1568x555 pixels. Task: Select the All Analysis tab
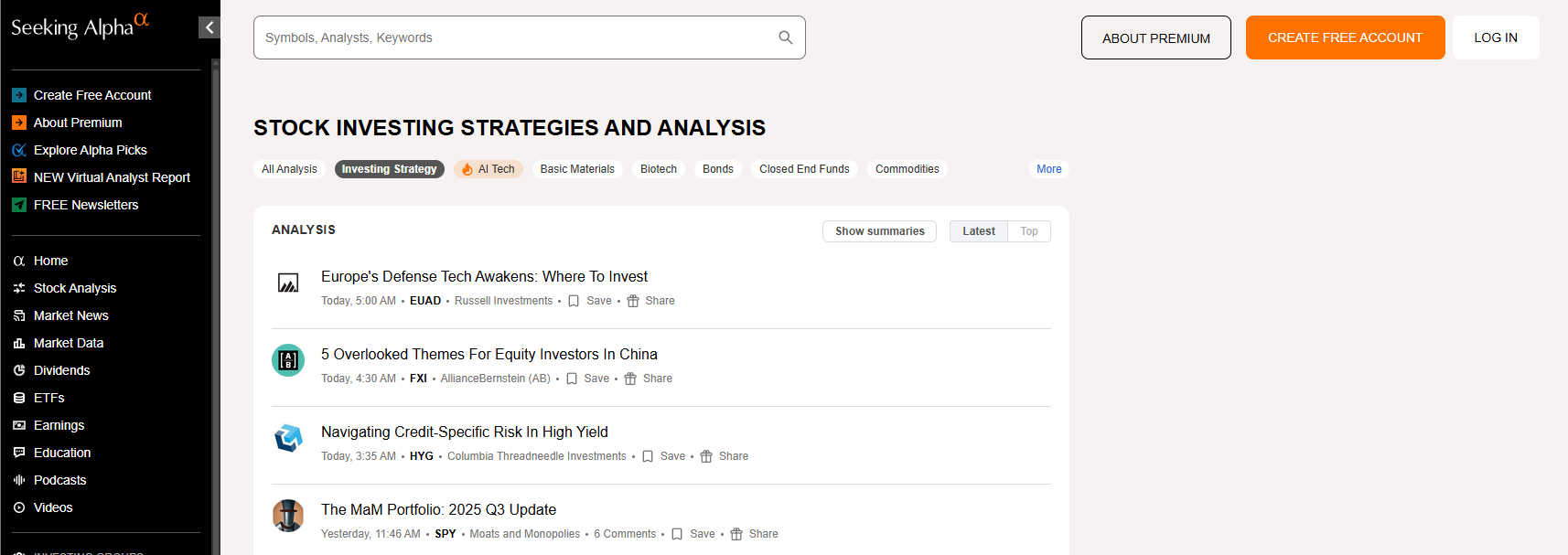click(x=289, y=169)
